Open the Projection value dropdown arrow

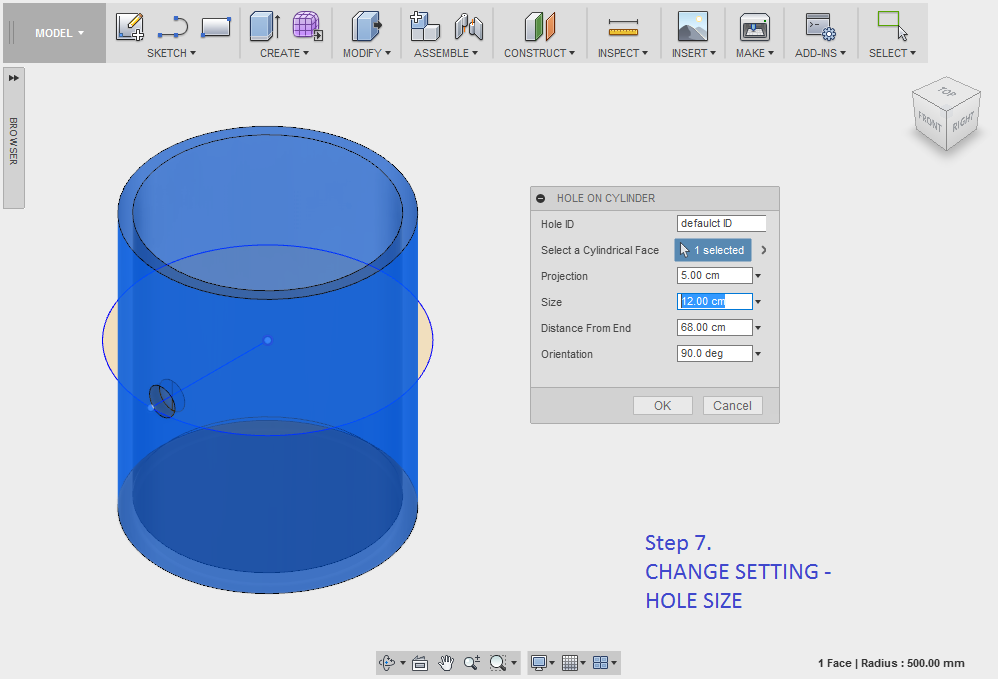point(758,276)
